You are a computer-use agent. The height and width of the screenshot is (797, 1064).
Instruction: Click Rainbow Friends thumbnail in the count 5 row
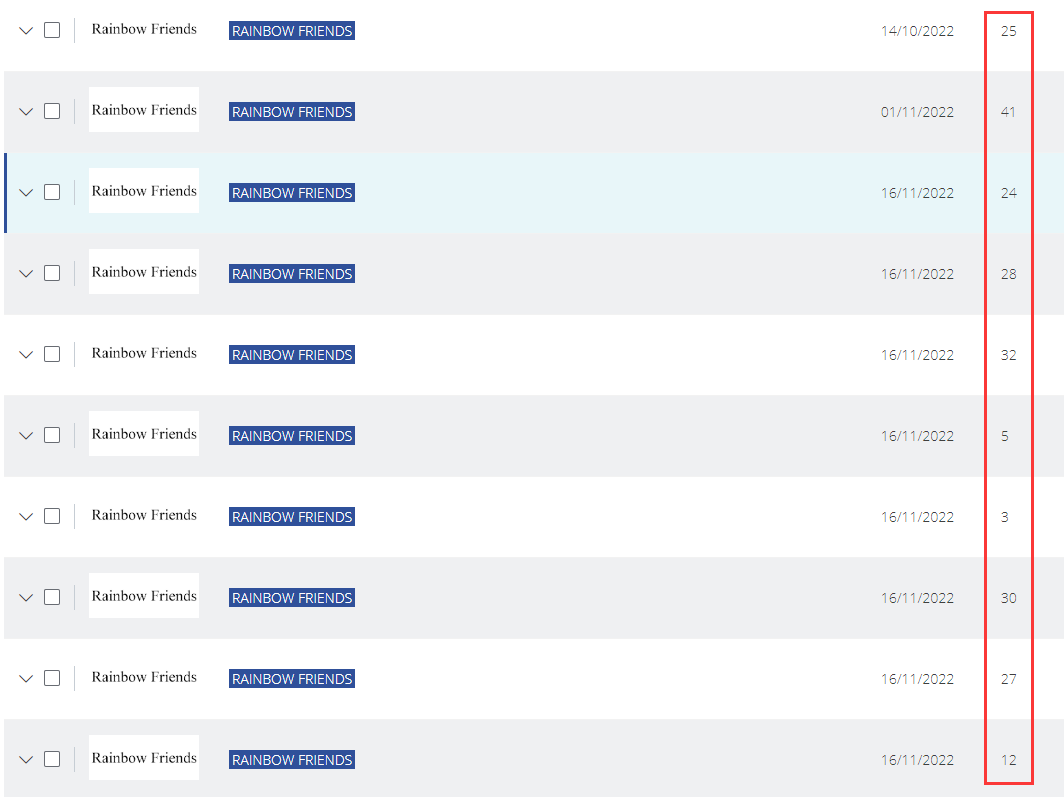click(144, 433)
